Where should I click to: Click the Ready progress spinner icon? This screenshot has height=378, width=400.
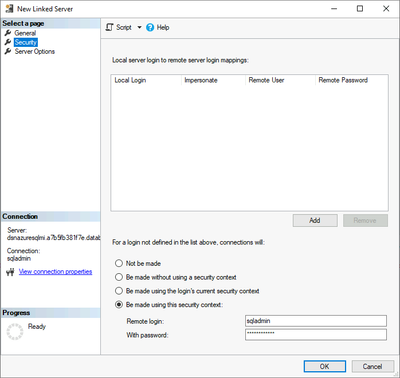pyautogui.click(x=15, y=331)
